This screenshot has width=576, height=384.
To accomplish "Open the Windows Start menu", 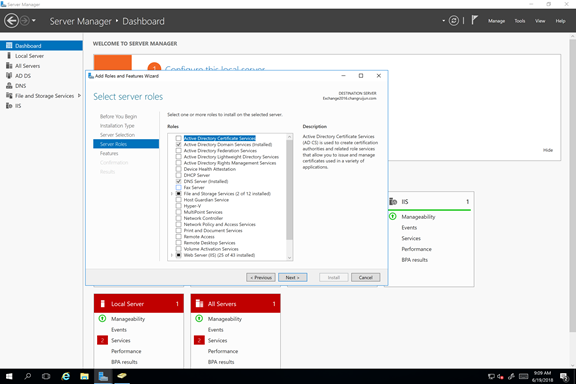I will (9, 376).
